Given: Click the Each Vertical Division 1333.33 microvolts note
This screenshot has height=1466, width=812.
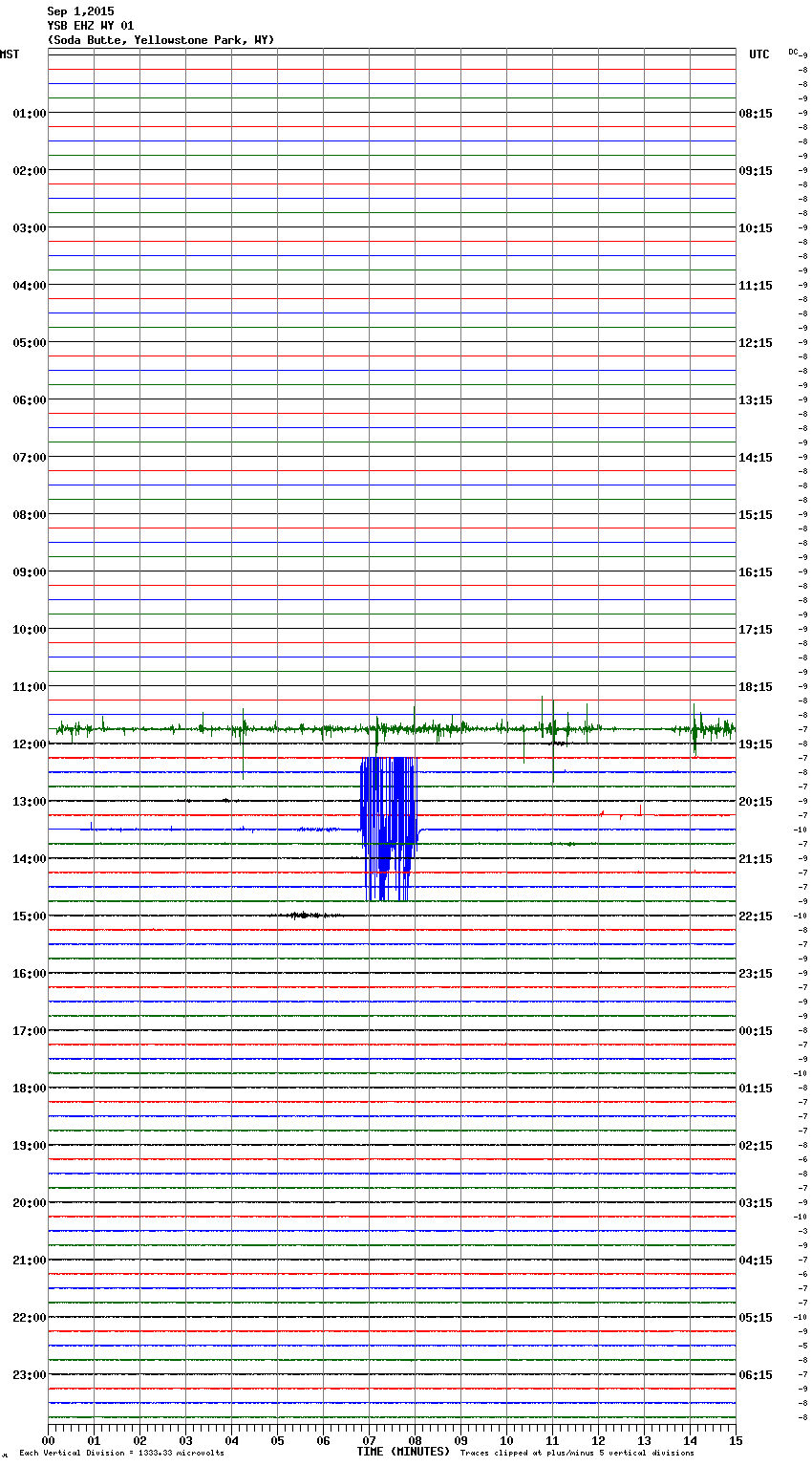Looking at the screenshot, I should point(121,1454).
